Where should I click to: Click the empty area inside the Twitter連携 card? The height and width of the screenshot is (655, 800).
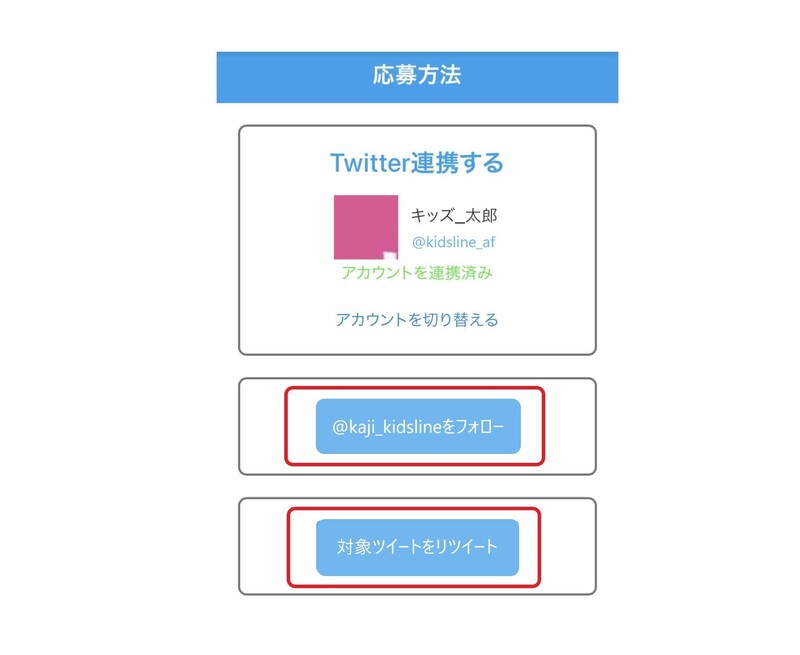(280, 300)
